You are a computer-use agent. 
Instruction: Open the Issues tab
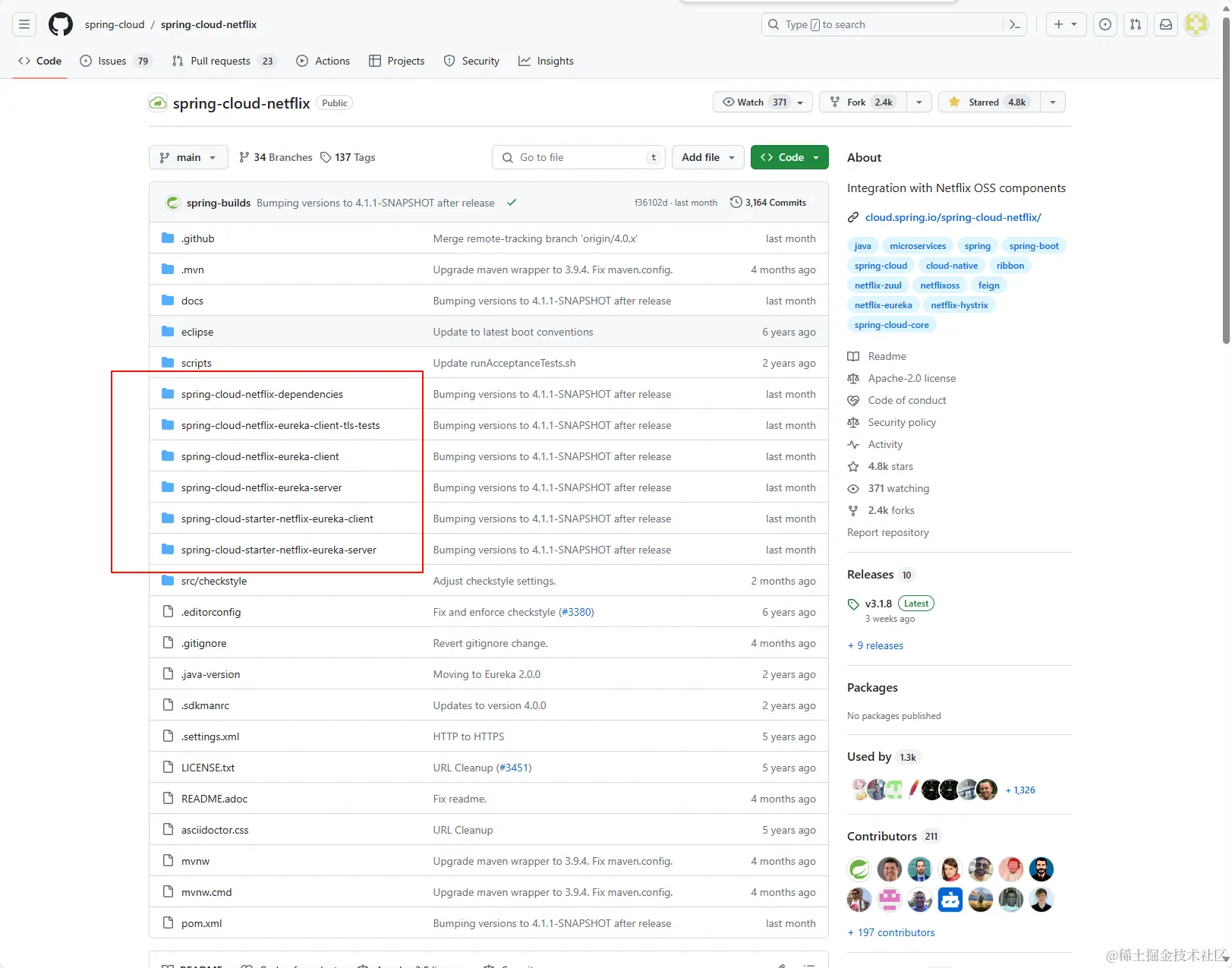coord(115,61)
